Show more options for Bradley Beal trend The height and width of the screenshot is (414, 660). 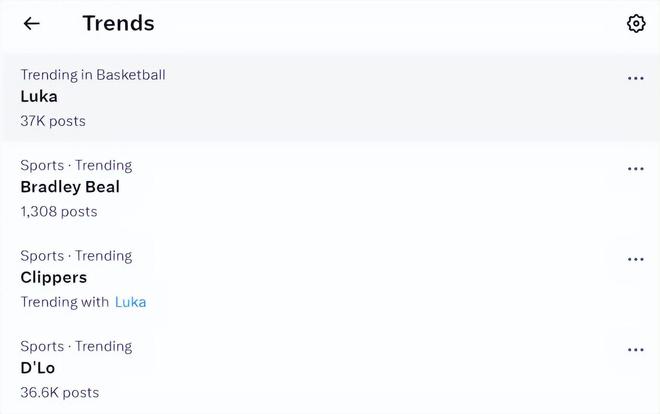[x=635, y=169]
